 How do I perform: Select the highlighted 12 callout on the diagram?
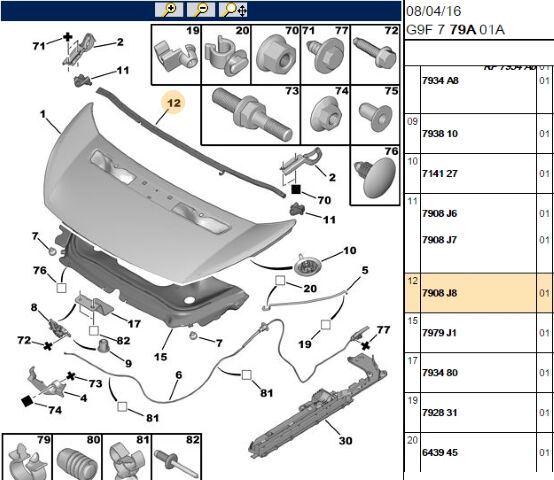[x=173, y=103]
